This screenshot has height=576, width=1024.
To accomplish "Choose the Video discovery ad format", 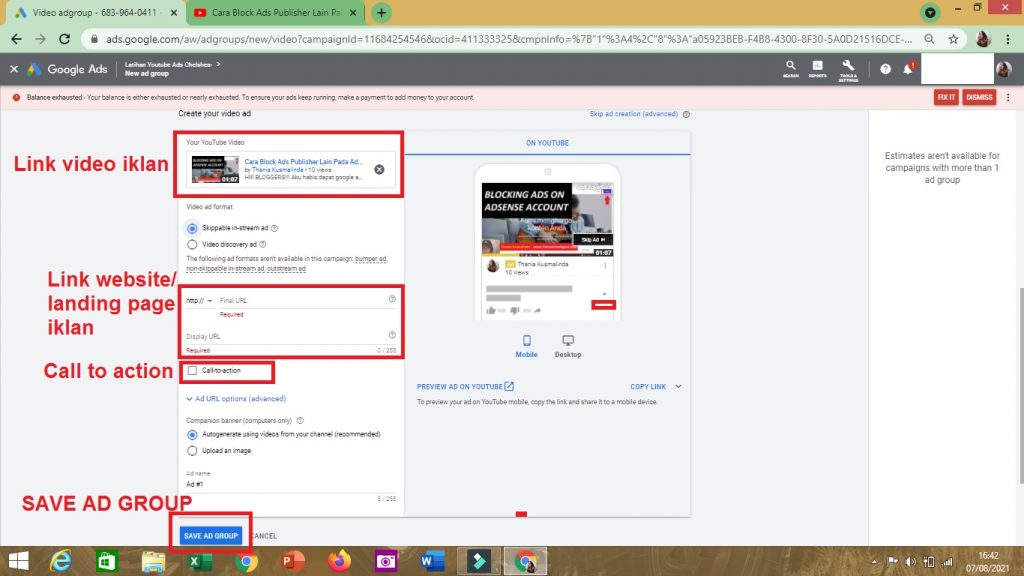I will [x=192, y=243].
